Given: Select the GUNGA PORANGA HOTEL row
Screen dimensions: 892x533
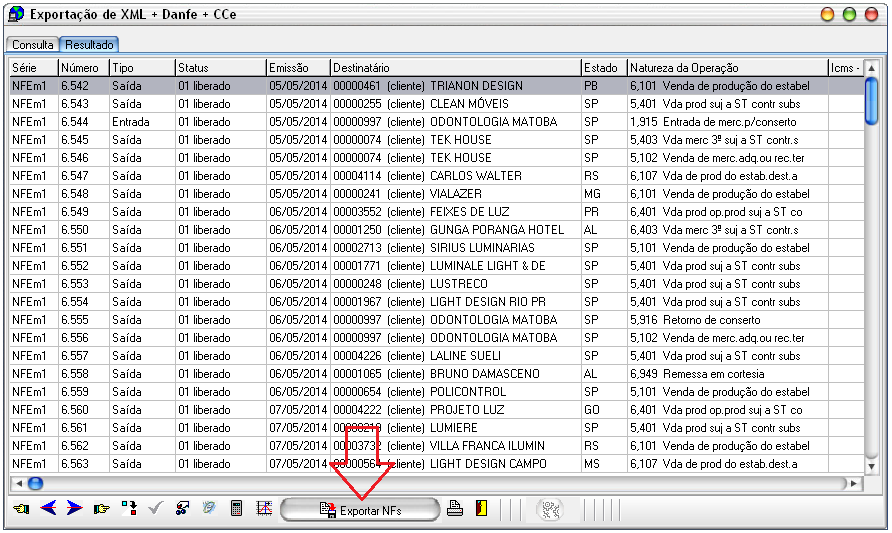Looking at the screenshot, I should coord(437,230).
